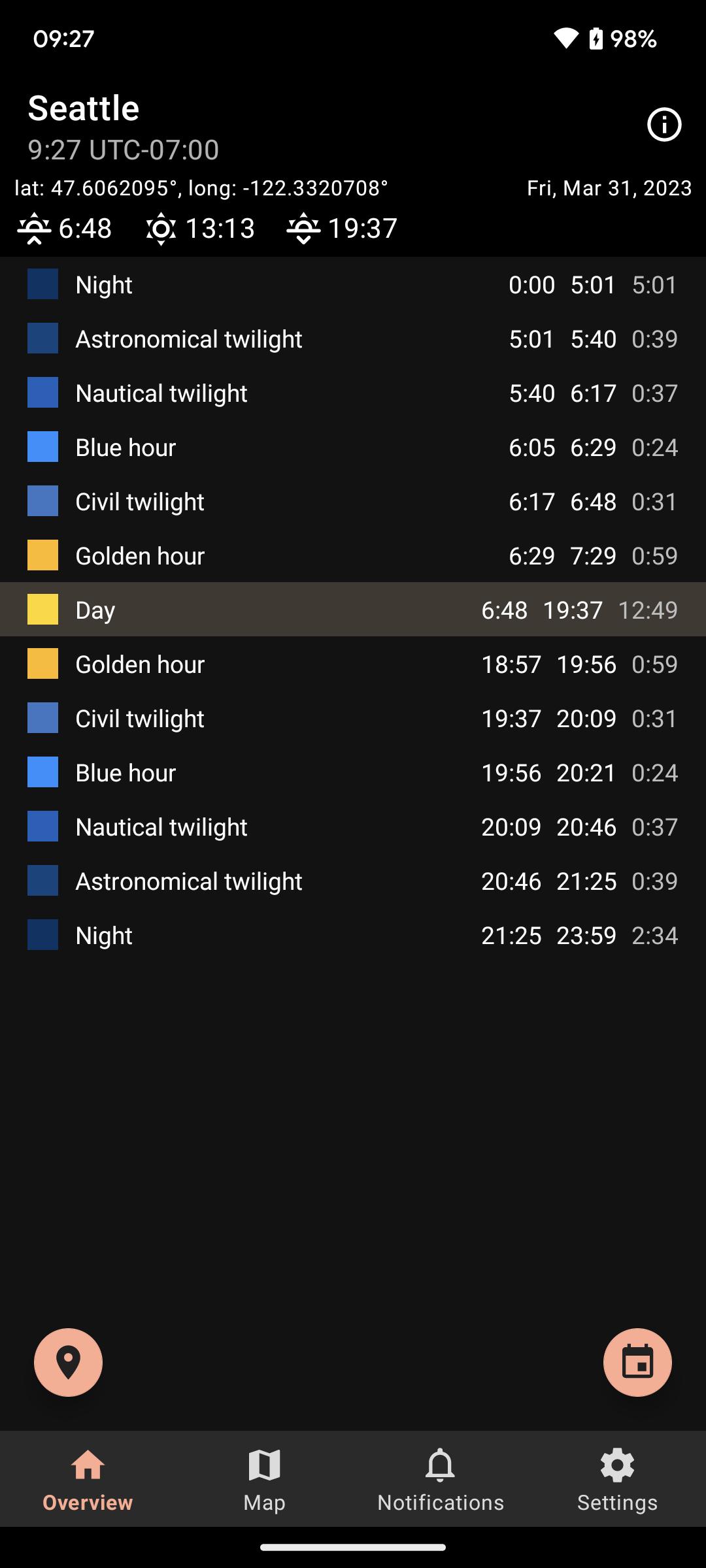Image resolution: width=706 pixels, height=1568 pixels.
Task: Open the calendar date picker button
Action: [637, 1362]
